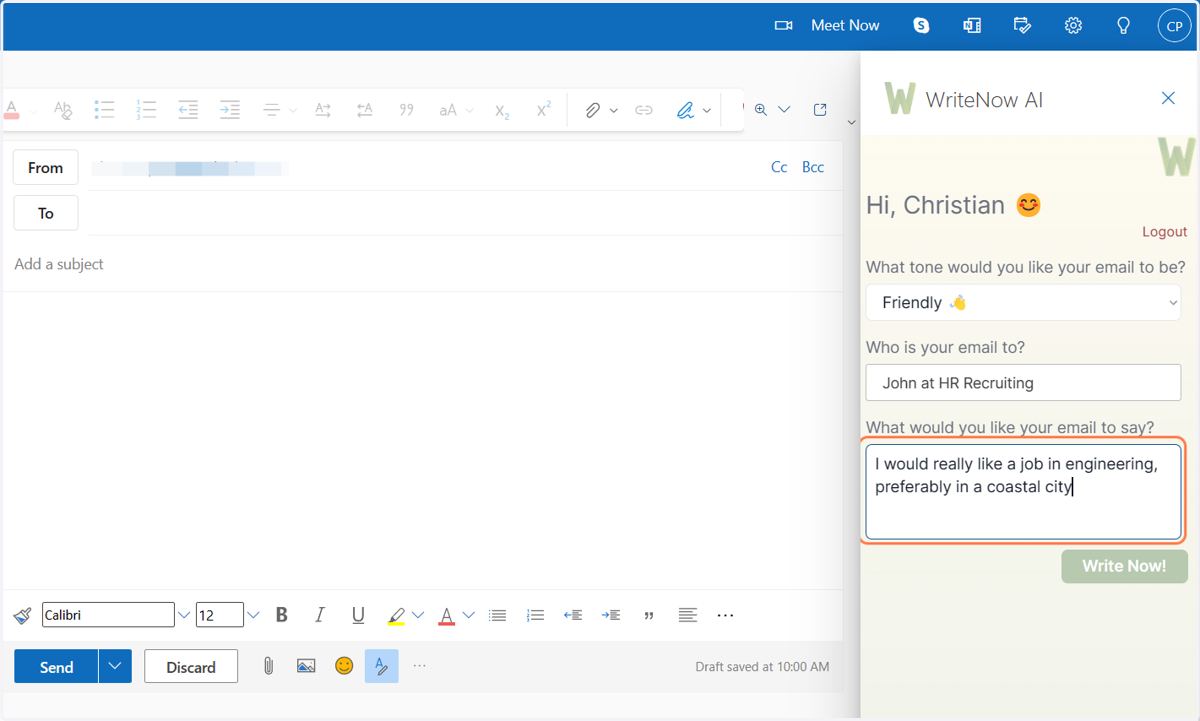The width and height of the screenshot is (1200, 721).
Task: Increase indent from the top faded toolbar
Action: click(x=230, y=110)
